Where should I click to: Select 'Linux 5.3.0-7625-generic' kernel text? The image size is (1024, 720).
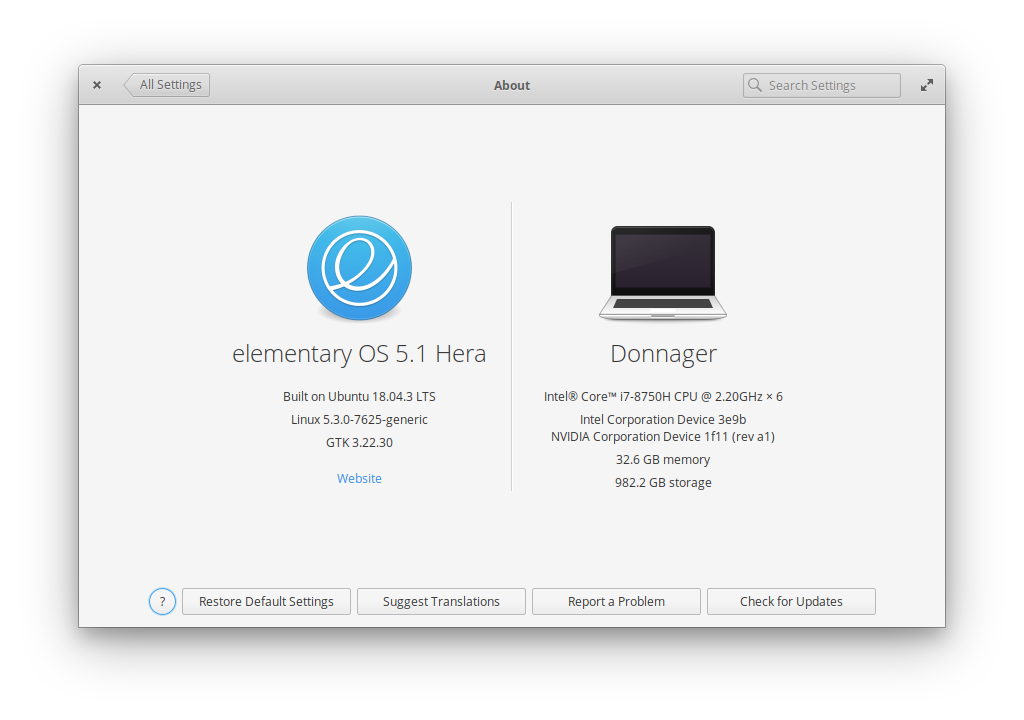[x=359, y=419]
